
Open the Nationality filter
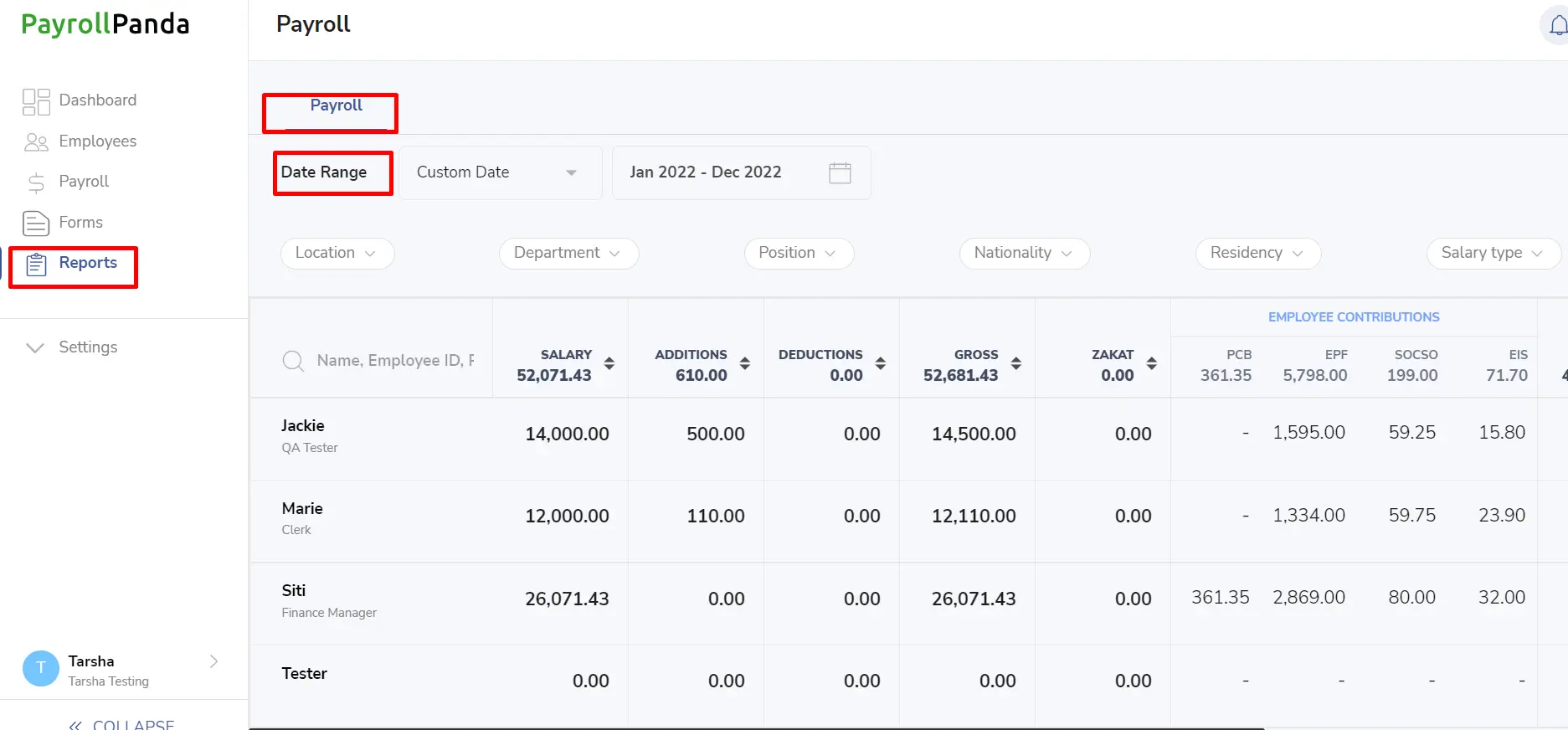point(1024,253)
